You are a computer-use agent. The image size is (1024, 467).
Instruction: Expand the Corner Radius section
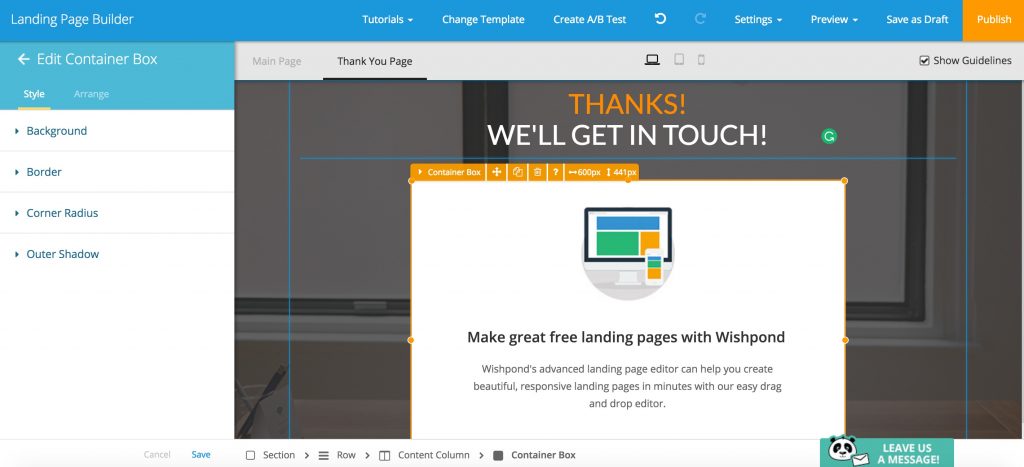pos(62,213)
